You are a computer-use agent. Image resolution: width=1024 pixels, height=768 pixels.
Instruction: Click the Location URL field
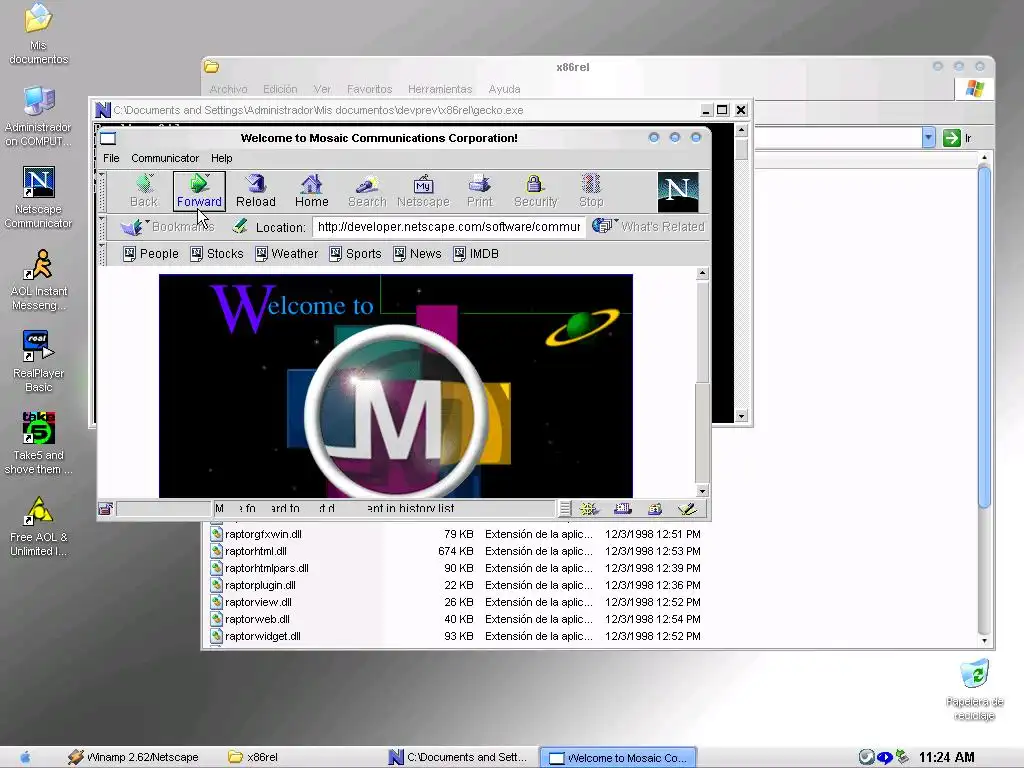[x=449, y=227]
